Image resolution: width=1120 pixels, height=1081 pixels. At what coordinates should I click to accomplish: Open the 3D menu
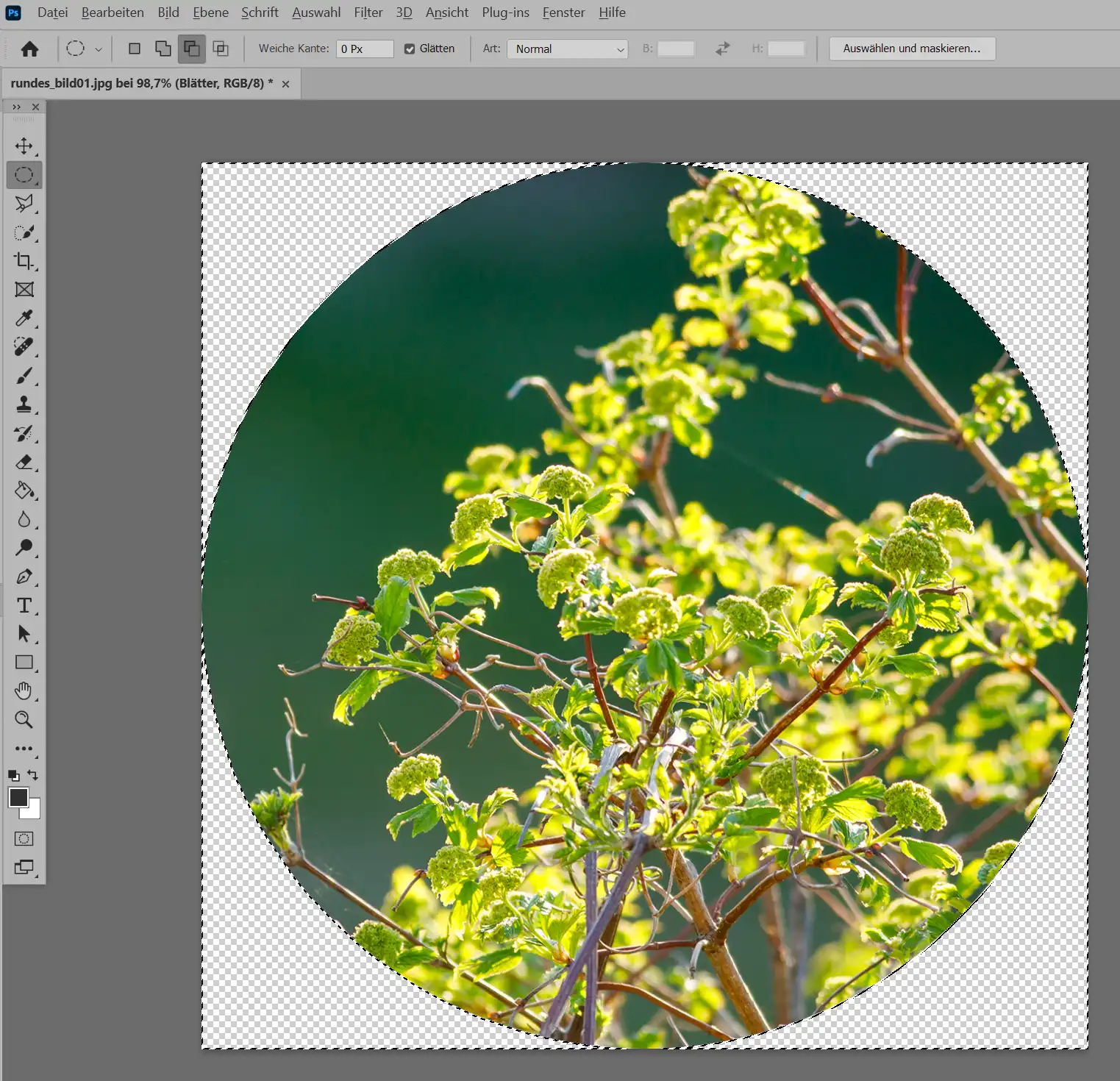(404, 13)
